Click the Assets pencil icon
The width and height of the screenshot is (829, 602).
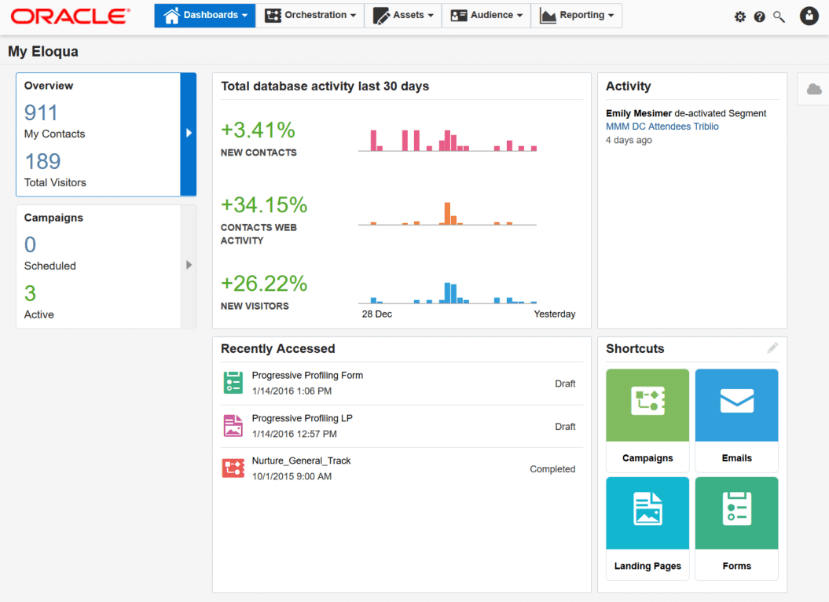click(x=381, y=16)
